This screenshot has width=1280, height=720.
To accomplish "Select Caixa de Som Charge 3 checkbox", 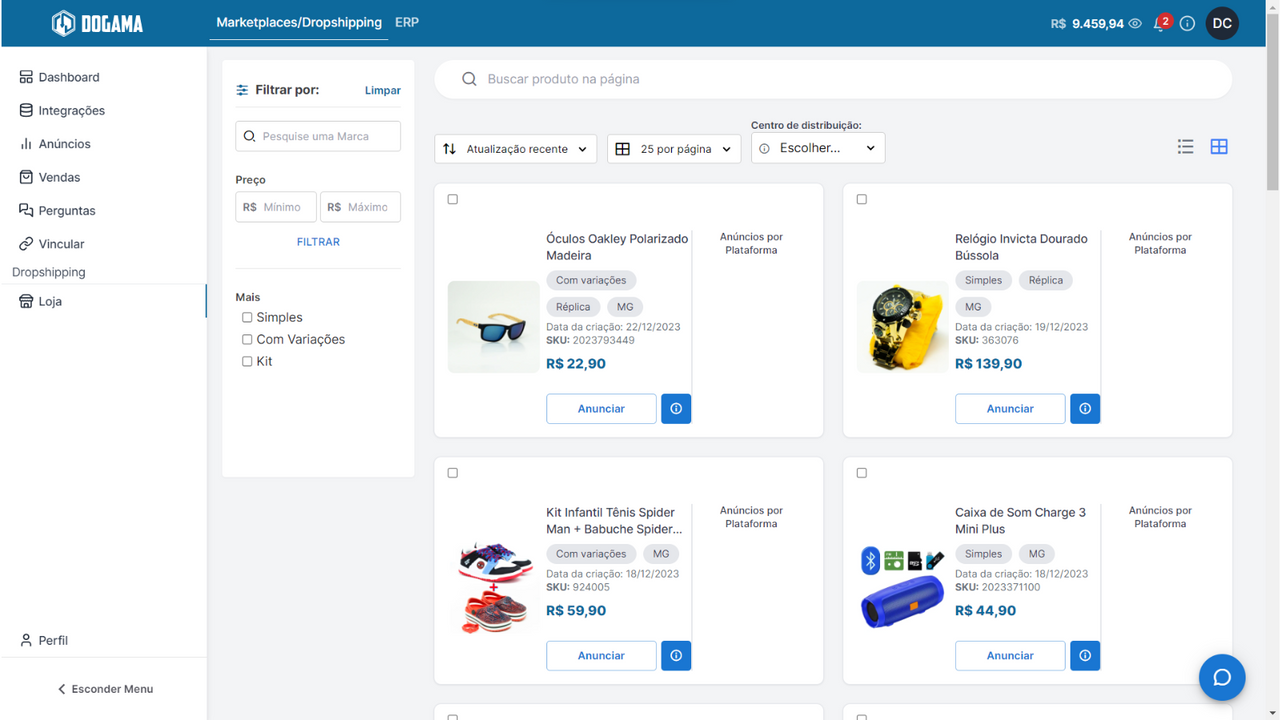I will (862, 473).
